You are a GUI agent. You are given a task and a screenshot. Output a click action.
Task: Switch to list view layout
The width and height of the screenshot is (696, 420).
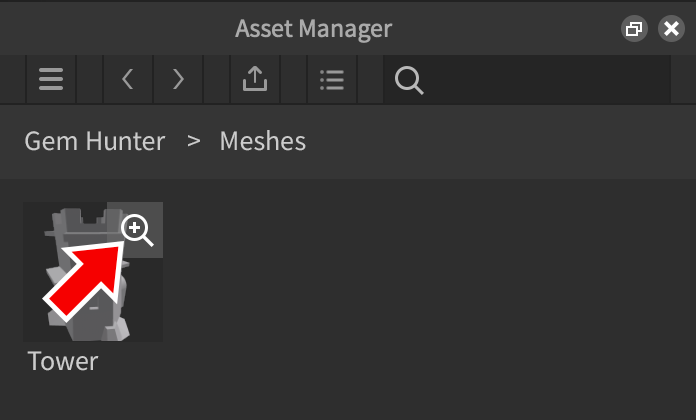click(331, 80)
